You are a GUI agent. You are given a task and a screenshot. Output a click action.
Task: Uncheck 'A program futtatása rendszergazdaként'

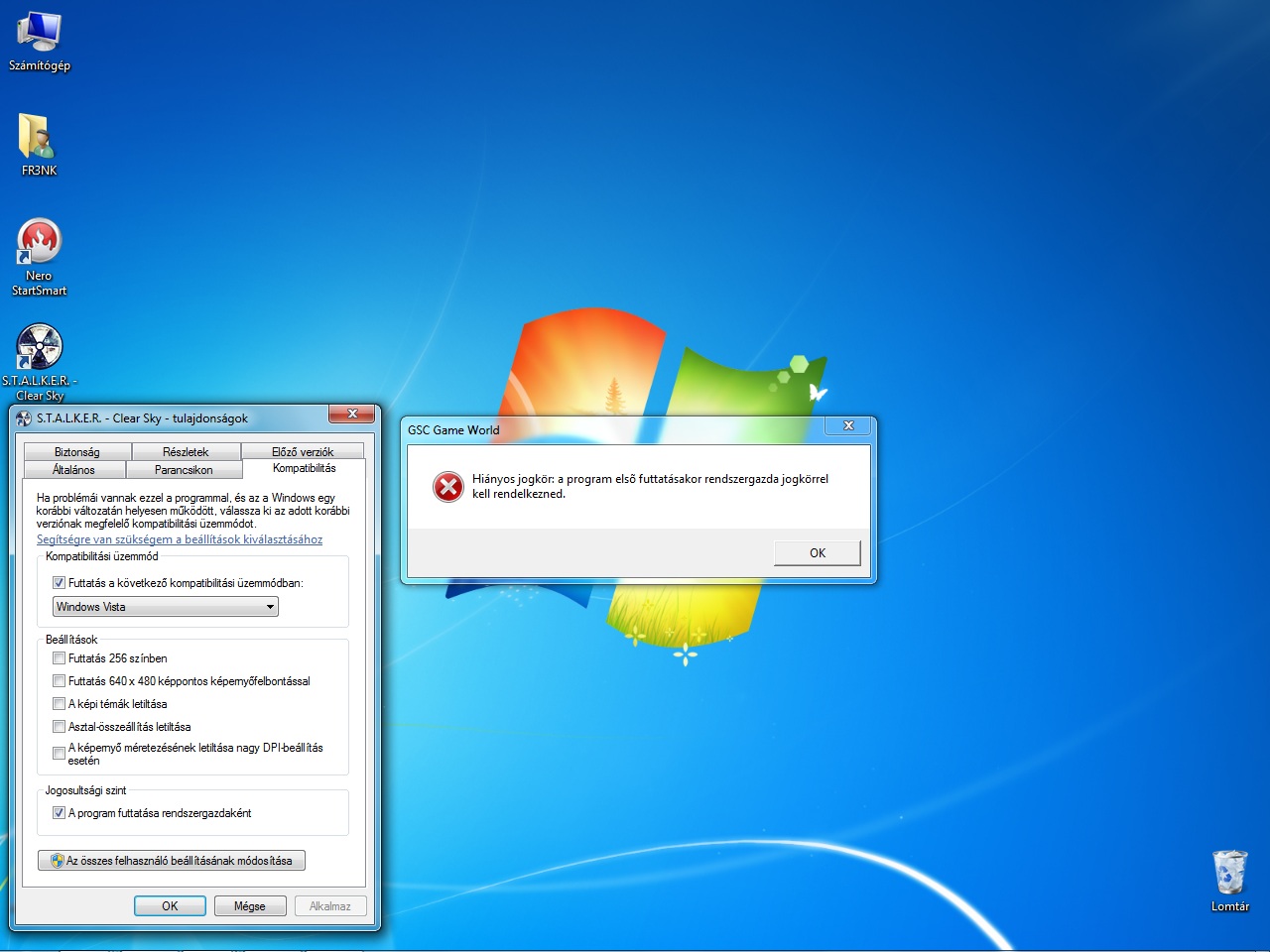tap(59, 813)
